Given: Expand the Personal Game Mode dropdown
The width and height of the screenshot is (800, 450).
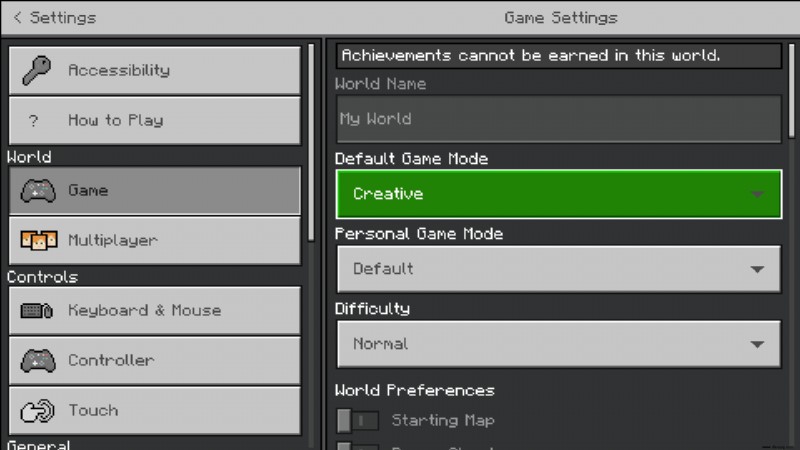Looking at the screenshot, I should pos(559,269).
